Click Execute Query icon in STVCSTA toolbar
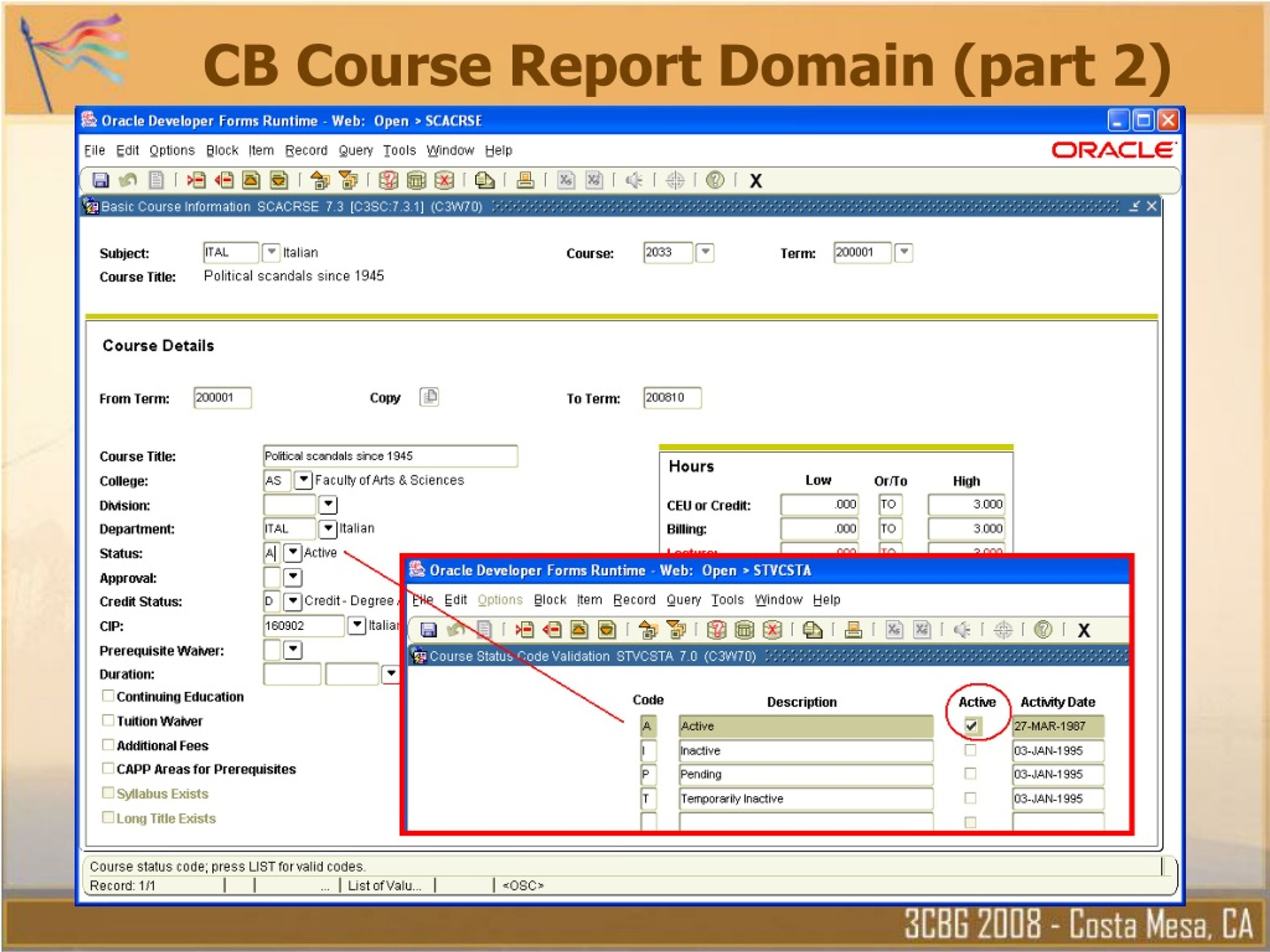 click(744, 630)
